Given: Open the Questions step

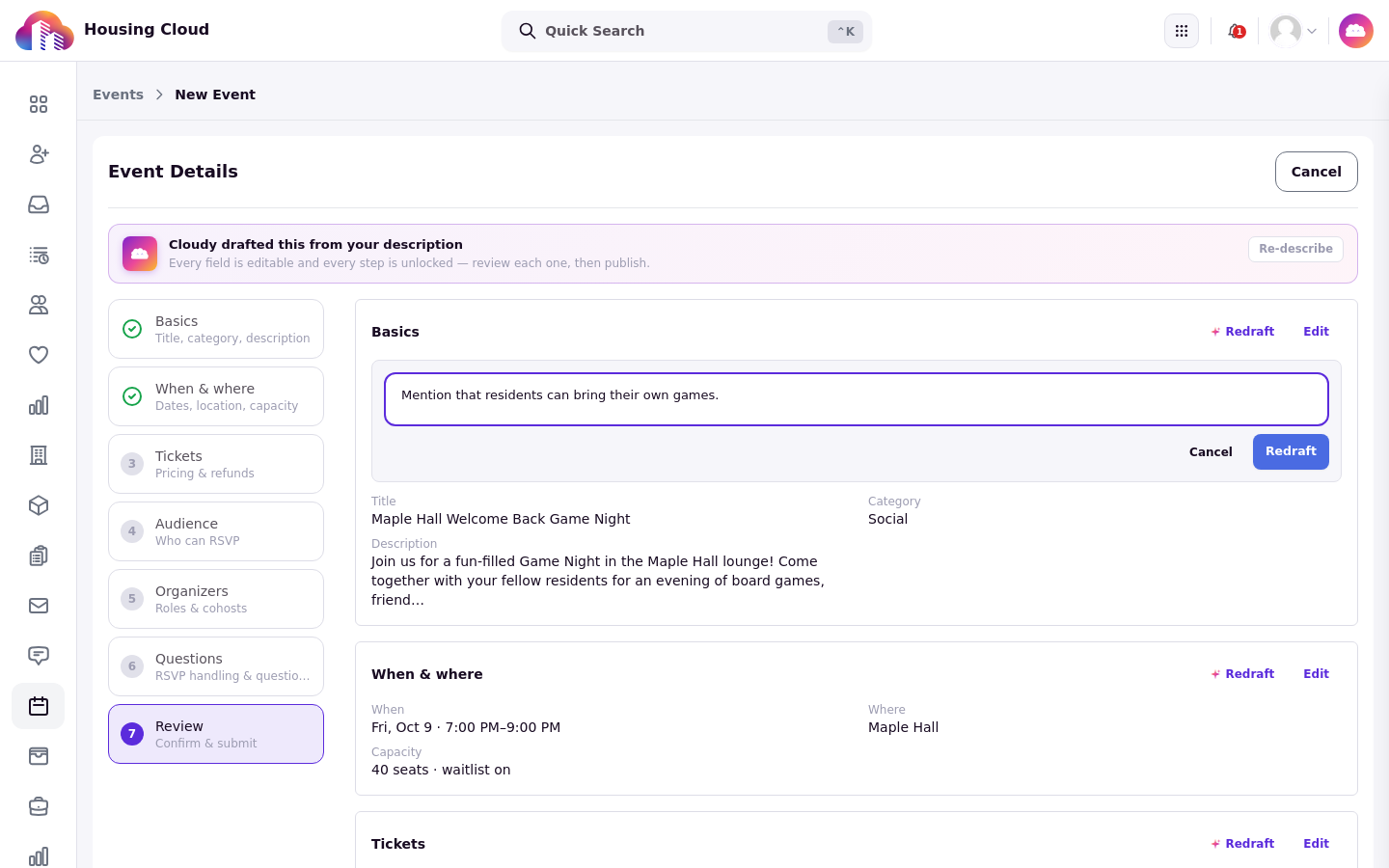Looking at the screenshot, I should [216, 666].
